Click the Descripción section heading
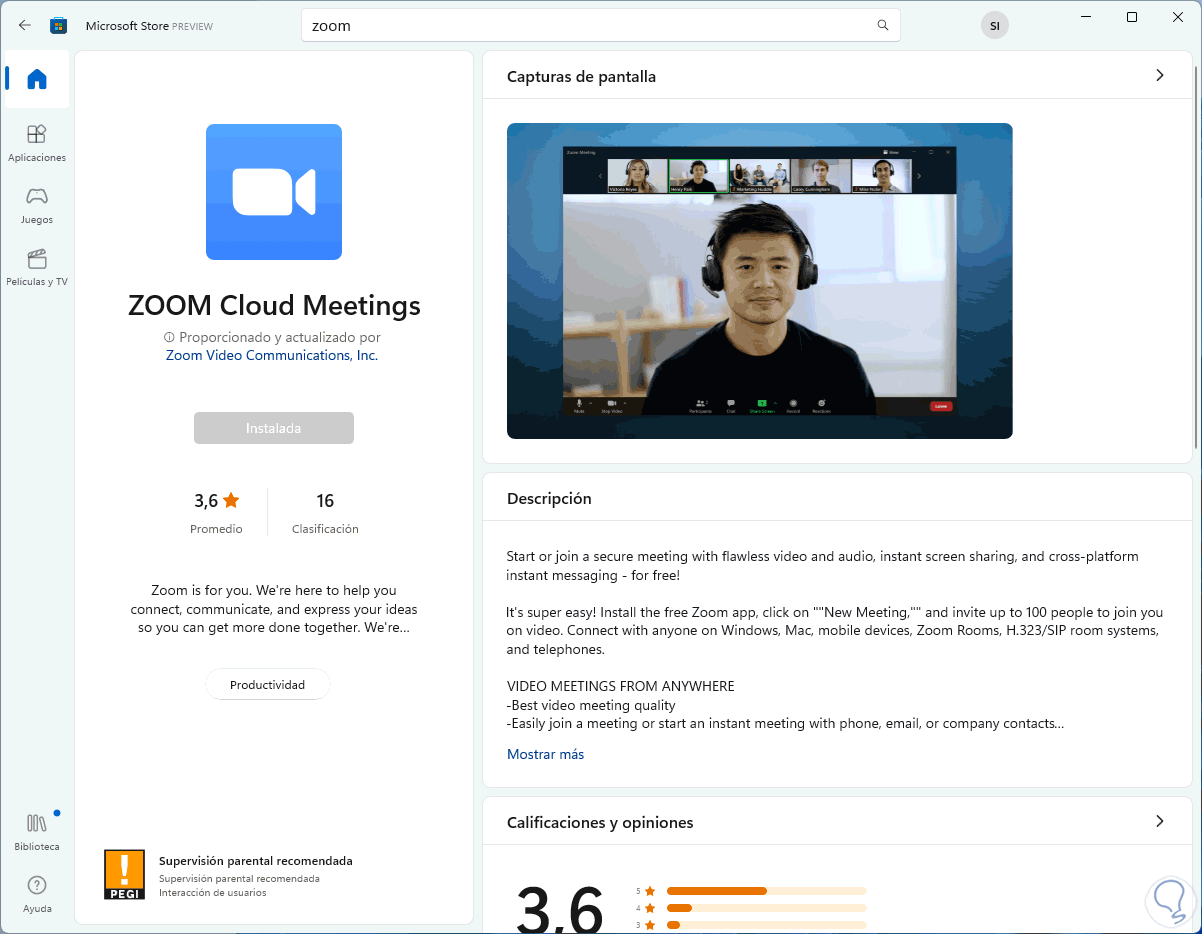Screen dimensions: 1202x934 (x=549, y=498)
